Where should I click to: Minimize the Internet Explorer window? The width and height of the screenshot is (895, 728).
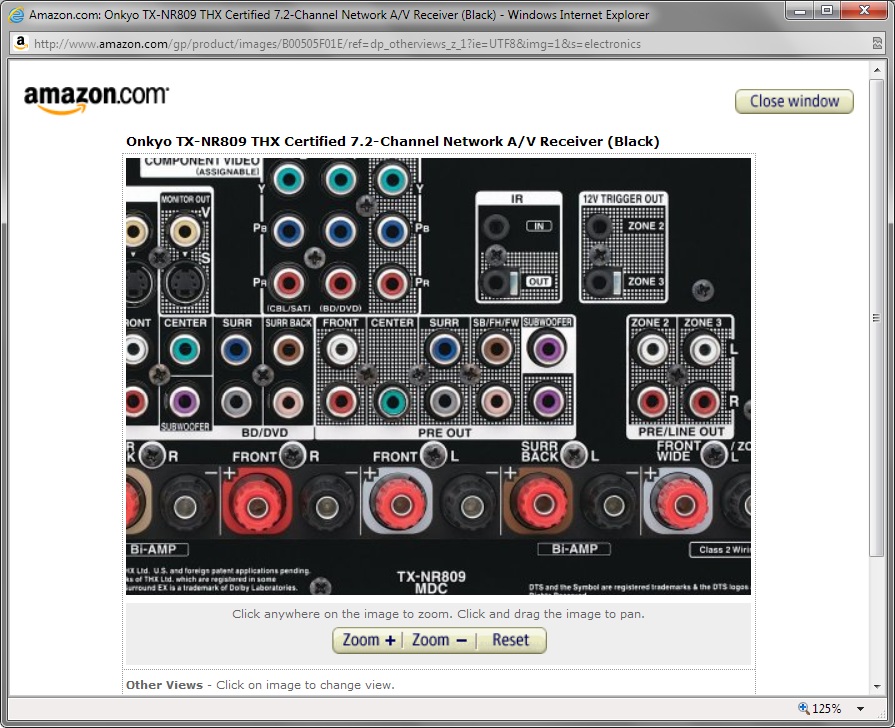click(800, 11)
